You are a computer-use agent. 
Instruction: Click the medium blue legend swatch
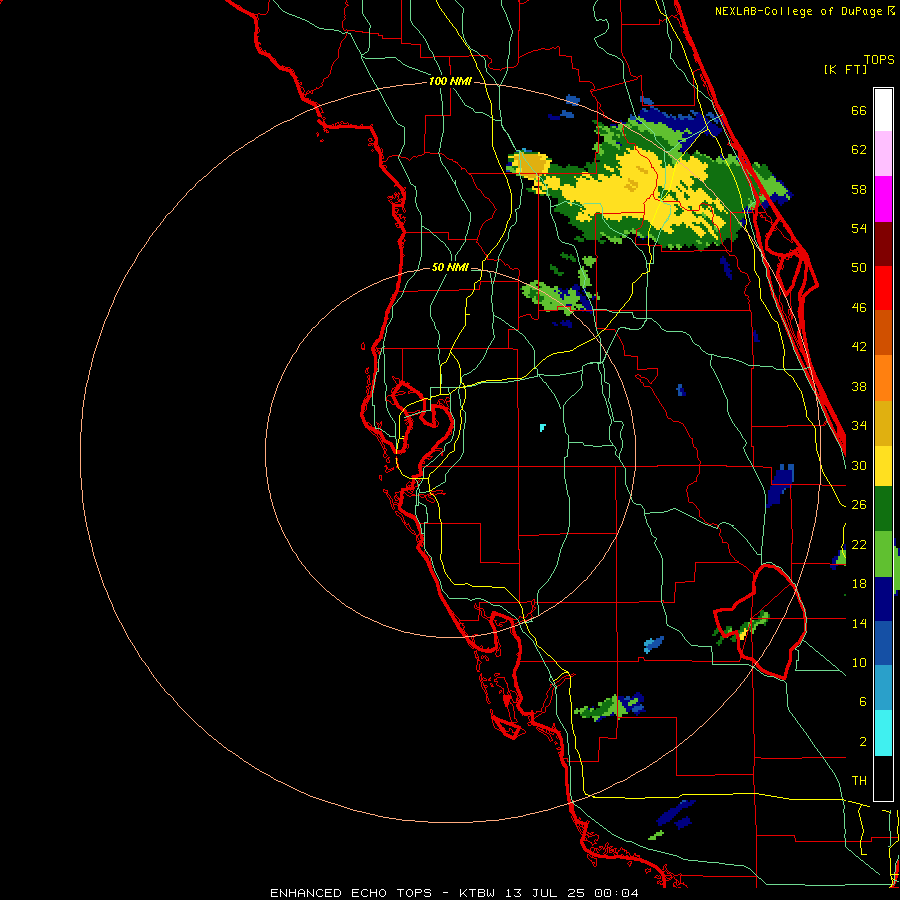point(883,643)
